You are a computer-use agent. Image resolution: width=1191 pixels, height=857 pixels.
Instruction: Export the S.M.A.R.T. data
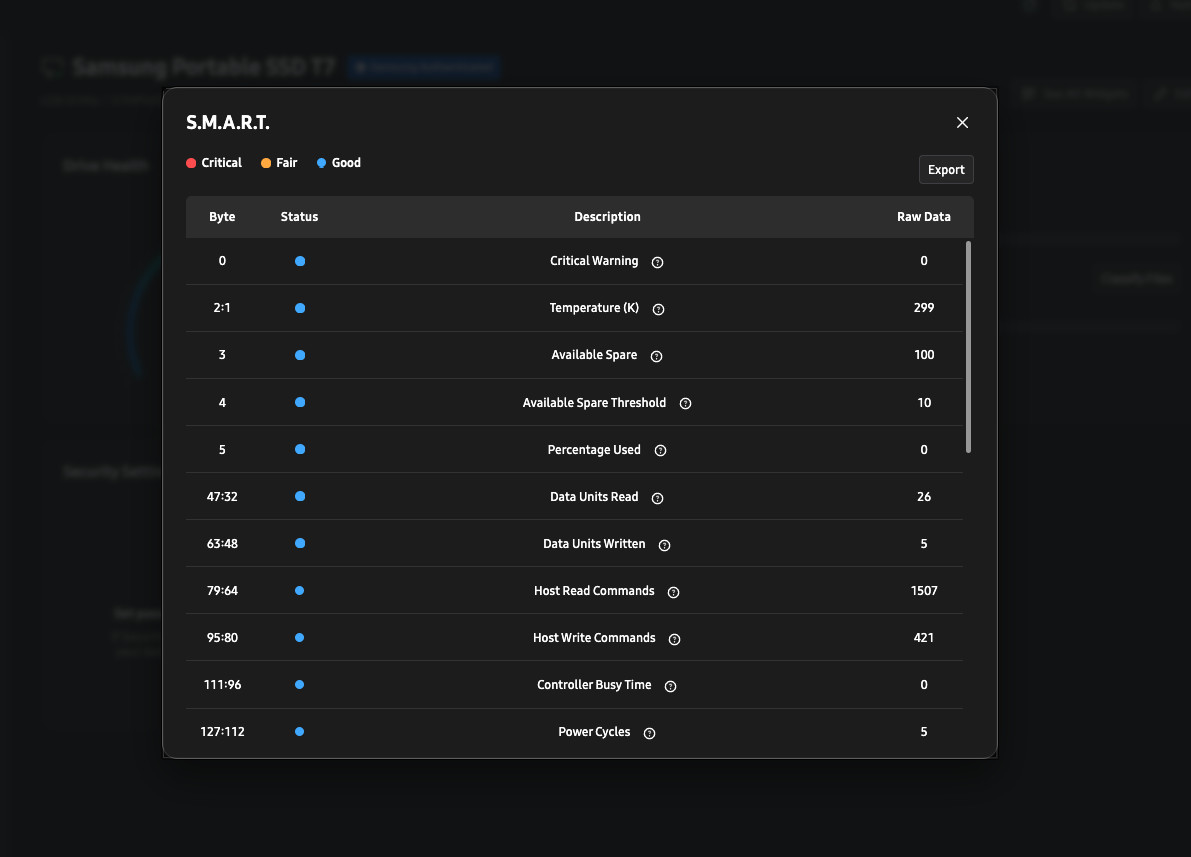946,169
